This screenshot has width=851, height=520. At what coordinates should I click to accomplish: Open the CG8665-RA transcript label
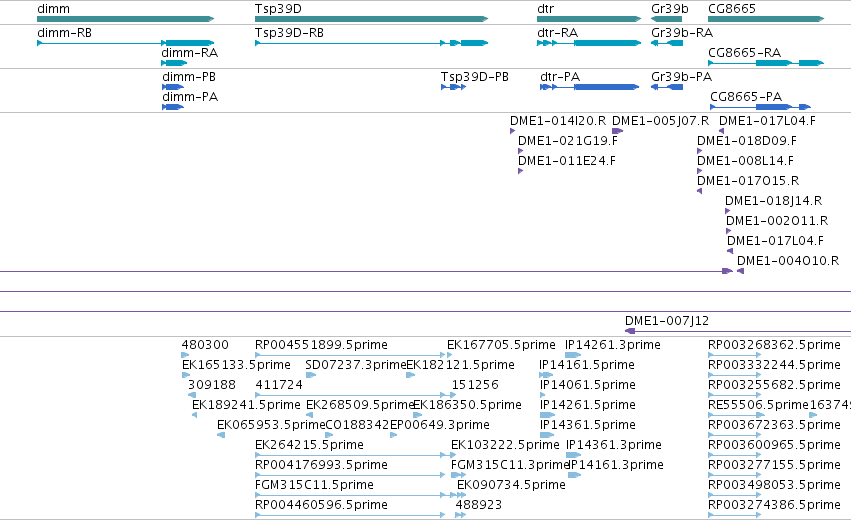[x=744, y=53]
